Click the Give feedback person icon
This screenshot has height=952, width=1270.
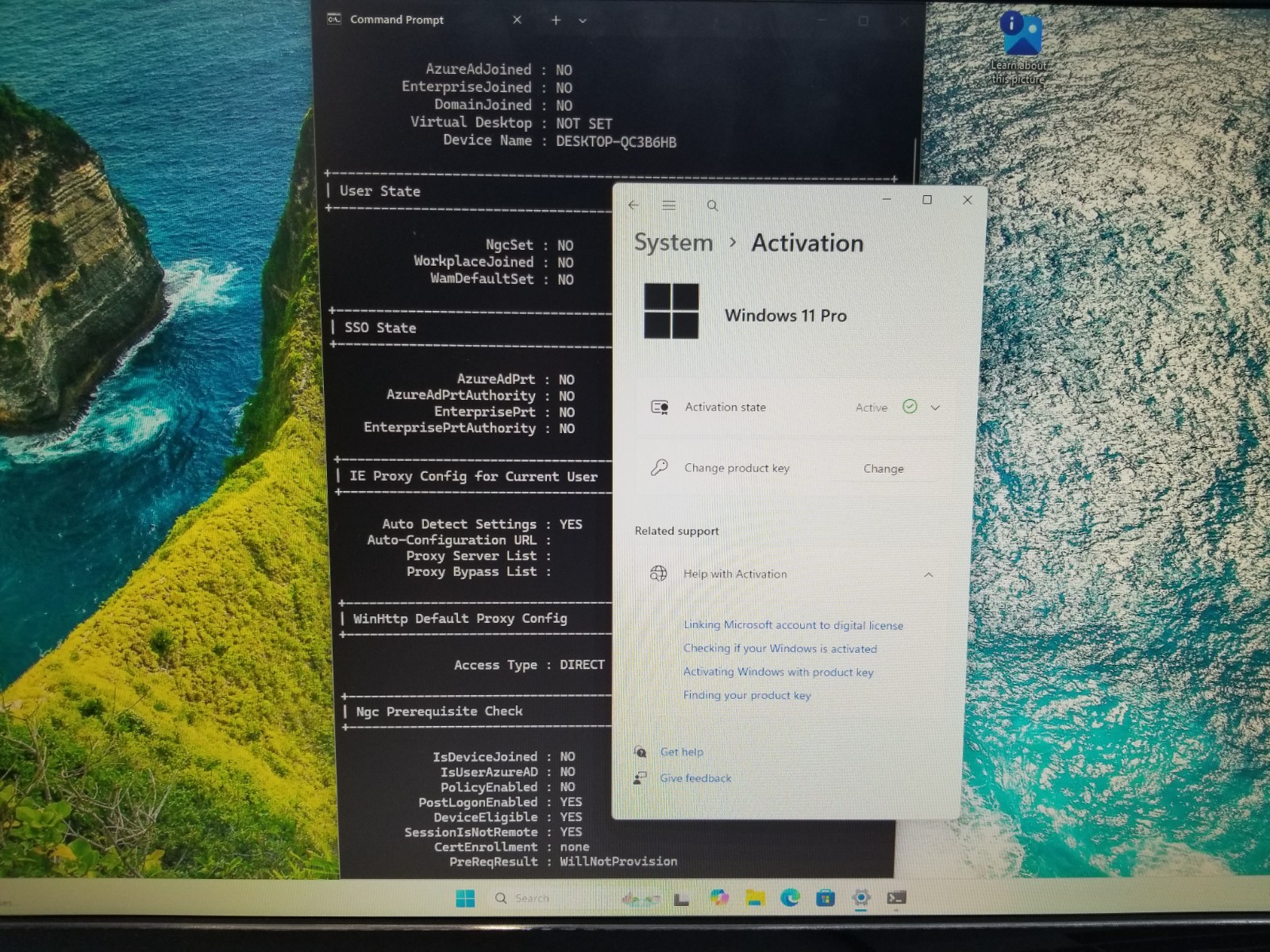point(640,778)
